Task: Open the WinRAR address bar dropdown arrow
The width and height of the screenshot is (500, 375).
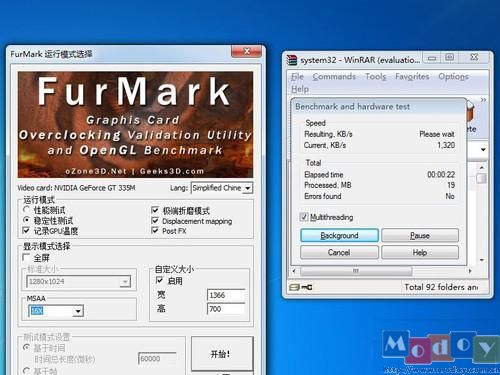Action: 483,150
